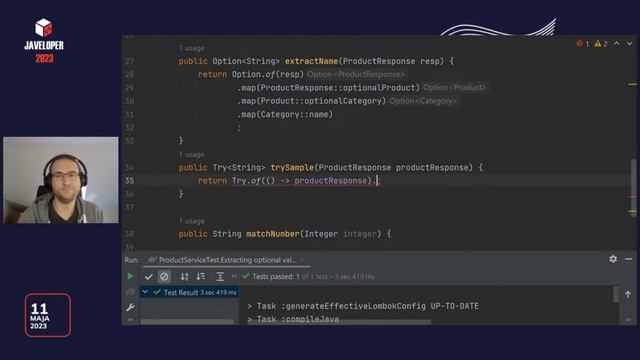Image resolution: width=640 pixels, height=360 pixels.
Task: Click the console vertical scrollbar thumb
Action: point(616,294)
